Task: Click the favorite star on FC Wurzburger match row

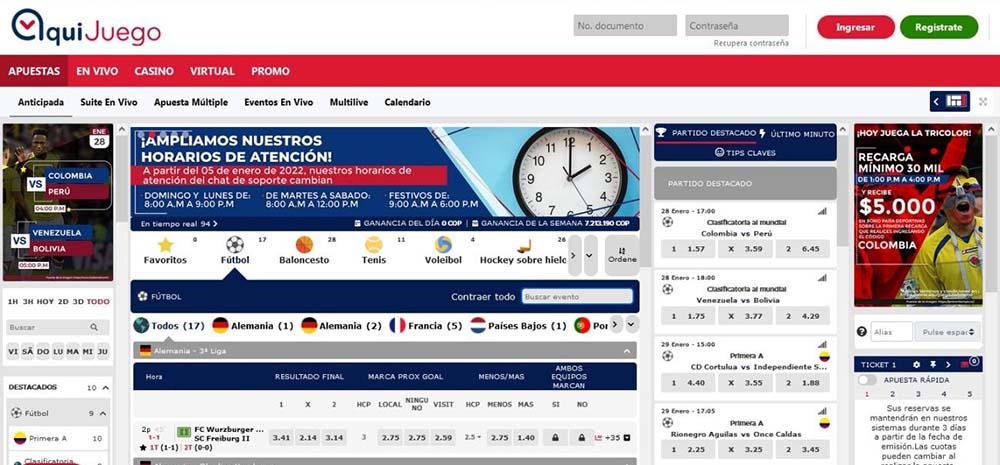Action: click(x=143, y=448)
